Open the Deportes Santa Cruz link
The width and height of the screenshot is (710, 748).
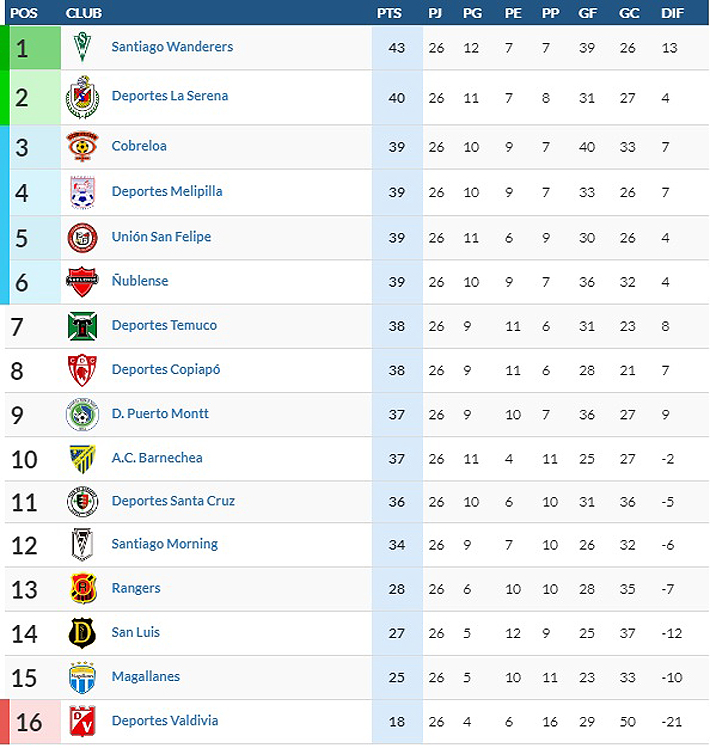tap(173, 501)
